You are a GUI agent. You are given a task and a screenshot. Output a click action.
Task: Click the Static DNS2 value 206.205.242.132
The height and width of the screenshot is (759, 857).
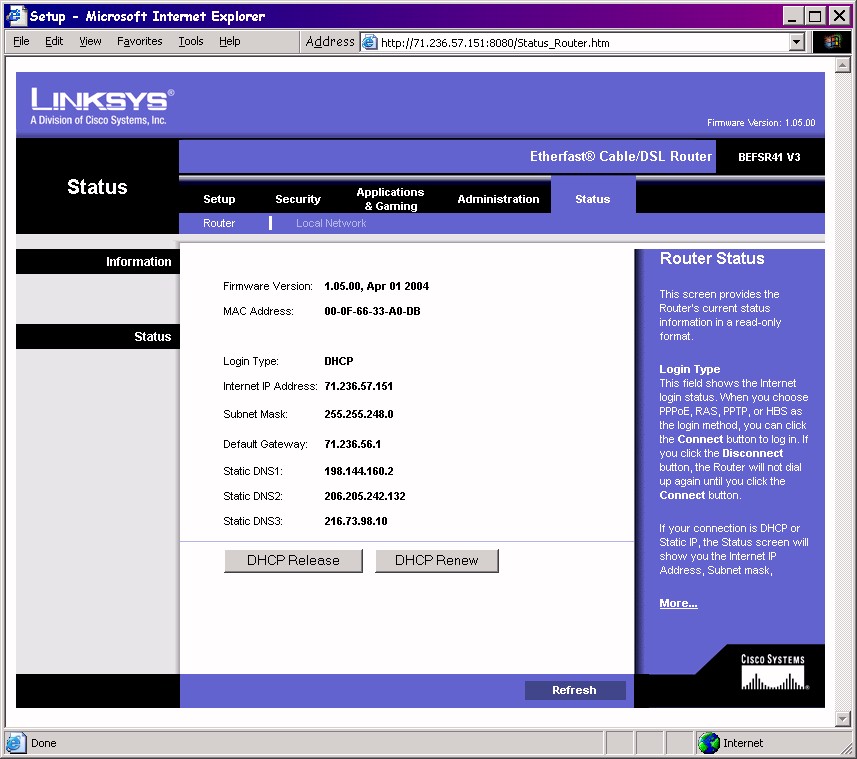pyautogui.click(x=365, y=496)
